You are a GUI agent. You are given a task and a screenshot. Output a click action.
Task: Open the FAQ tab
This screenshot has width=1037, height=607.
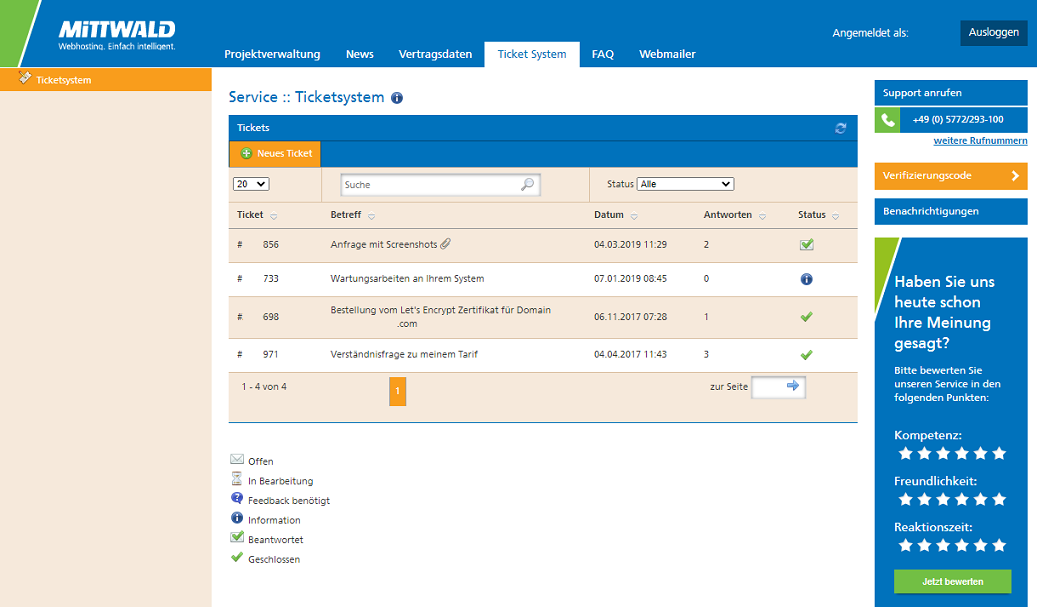tap(602, 54)
